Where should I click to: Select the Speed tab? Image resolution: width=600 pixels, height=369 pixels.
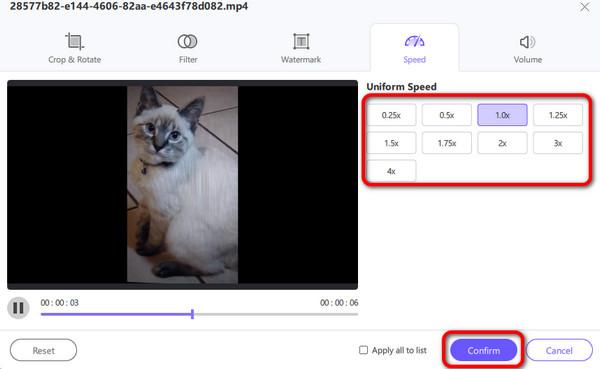(414, 48)
